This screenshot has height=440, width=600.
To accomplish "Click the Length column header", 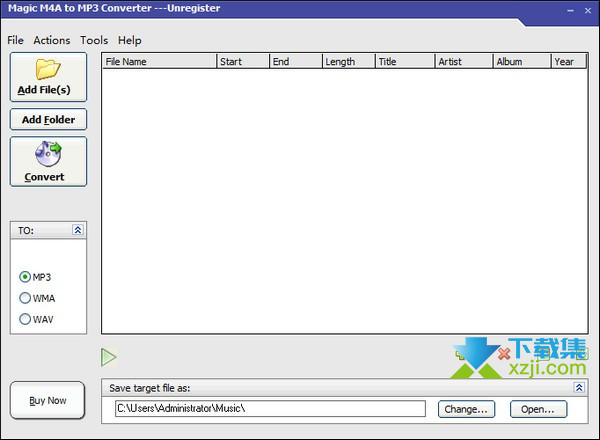I will point(349,61).
